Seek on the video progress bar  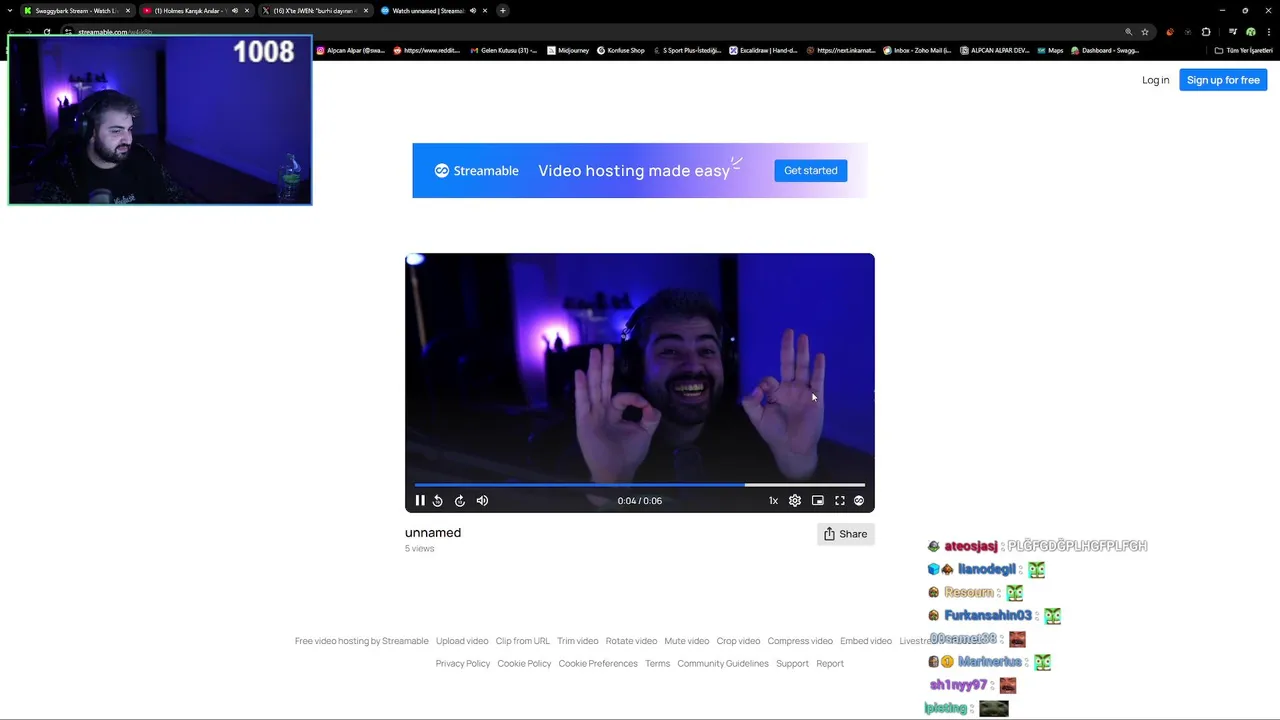(x=640, y=485)
